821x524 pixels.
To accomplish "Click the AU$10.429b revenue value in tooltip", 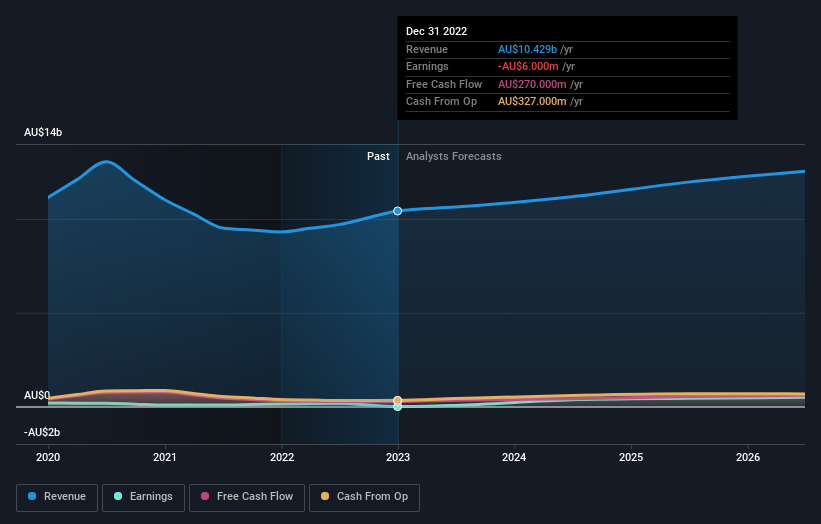I will [527, 49].
